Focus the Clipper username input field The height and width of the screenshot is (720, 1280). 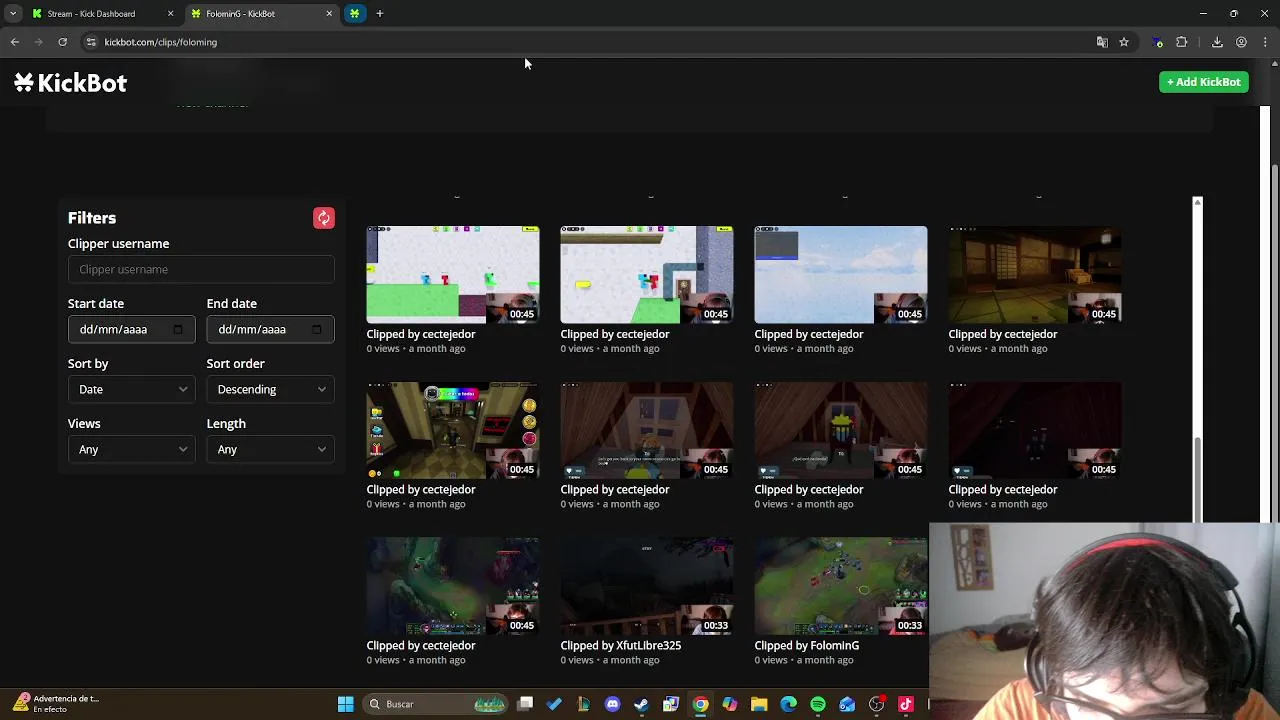tap(201, 269)
